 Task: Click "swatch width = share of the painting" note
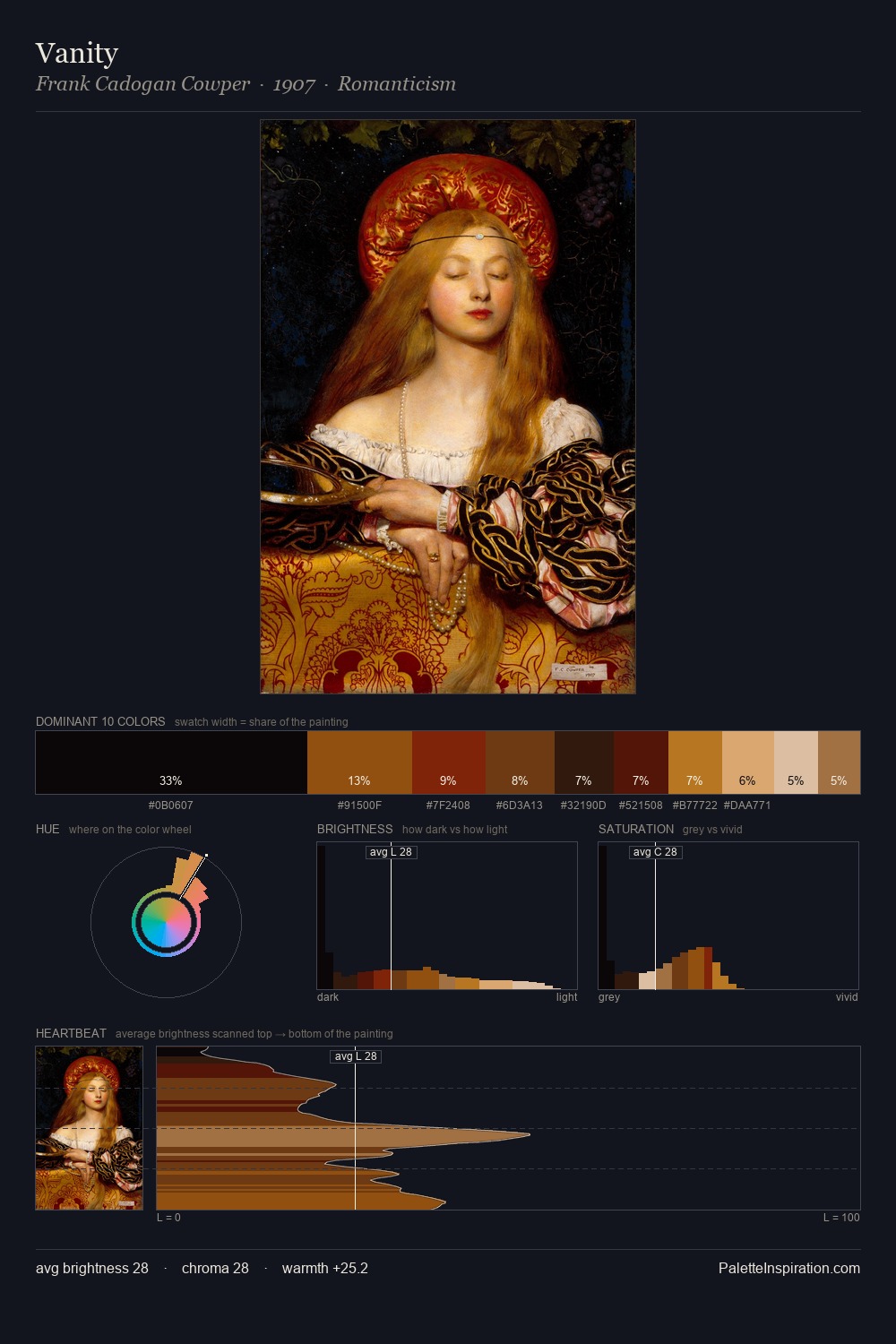(262, 722)
